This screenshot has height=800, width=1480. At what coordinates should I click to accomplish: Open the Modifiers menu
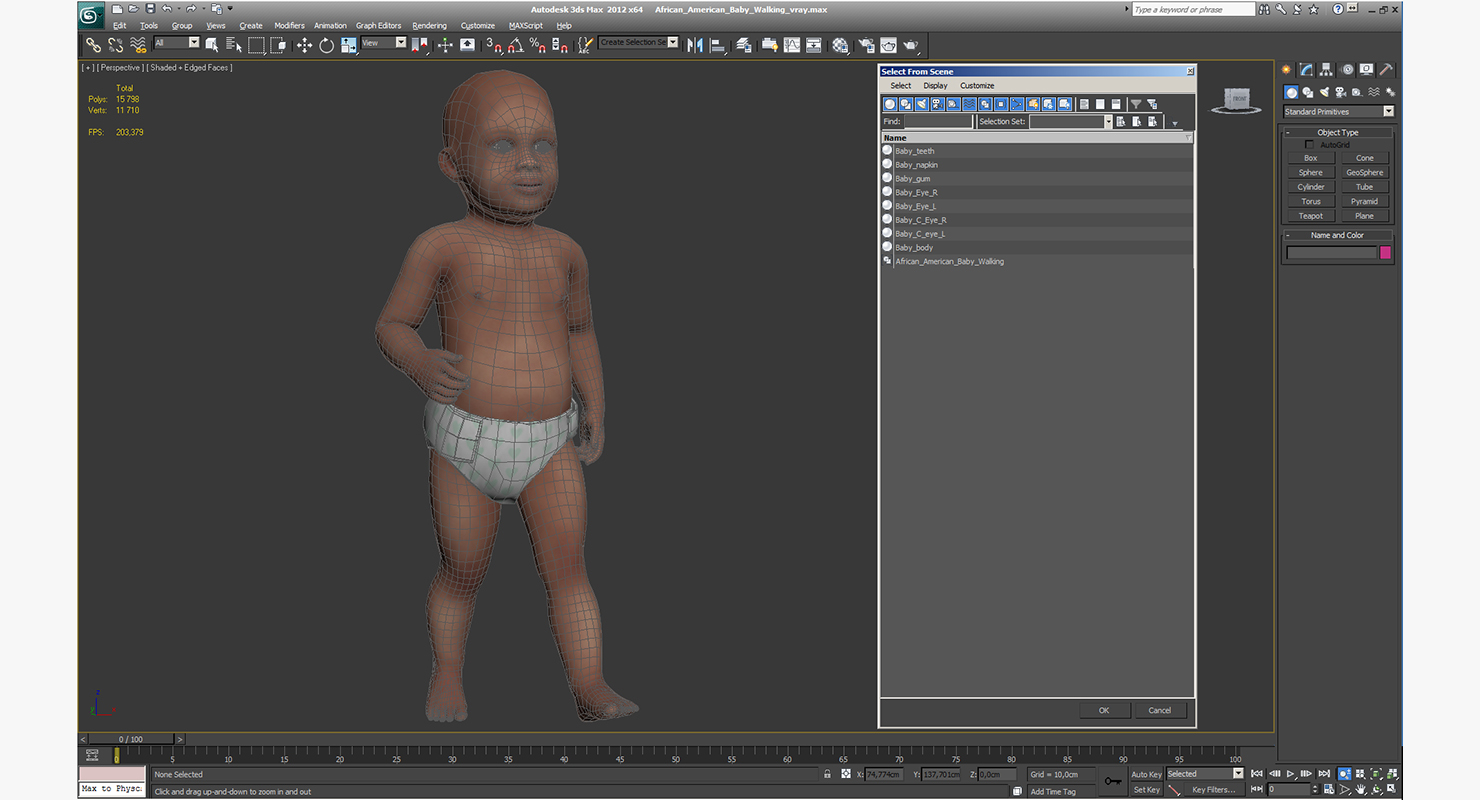point(289,25)
